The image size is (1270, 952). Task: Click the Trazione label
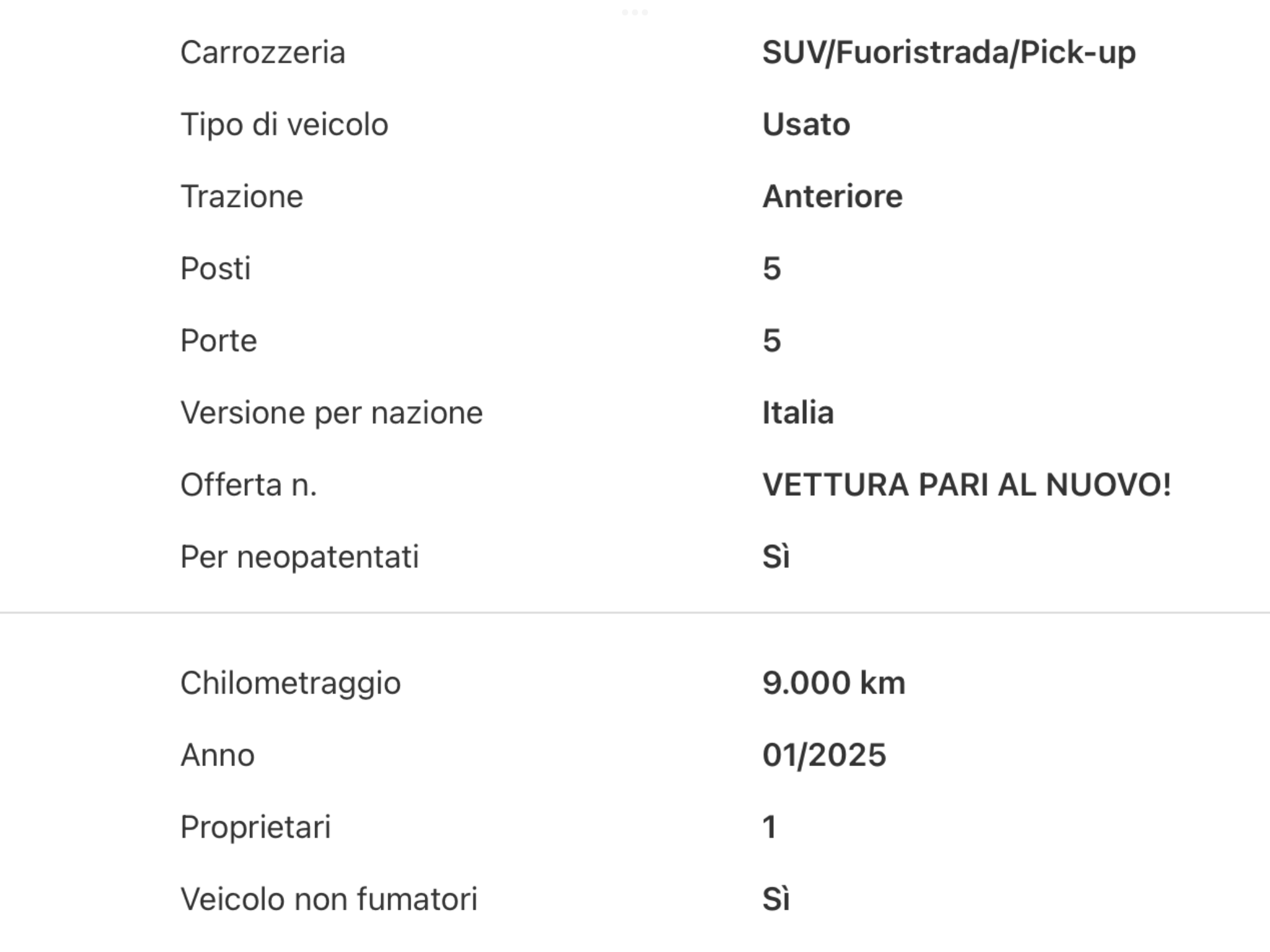[241, 196]
